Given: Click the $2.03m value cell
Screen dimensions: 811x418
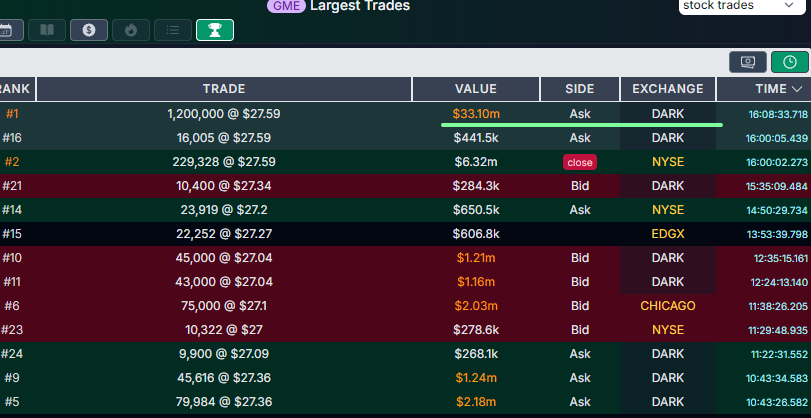Looking at the screenshot, I should 476,306.
